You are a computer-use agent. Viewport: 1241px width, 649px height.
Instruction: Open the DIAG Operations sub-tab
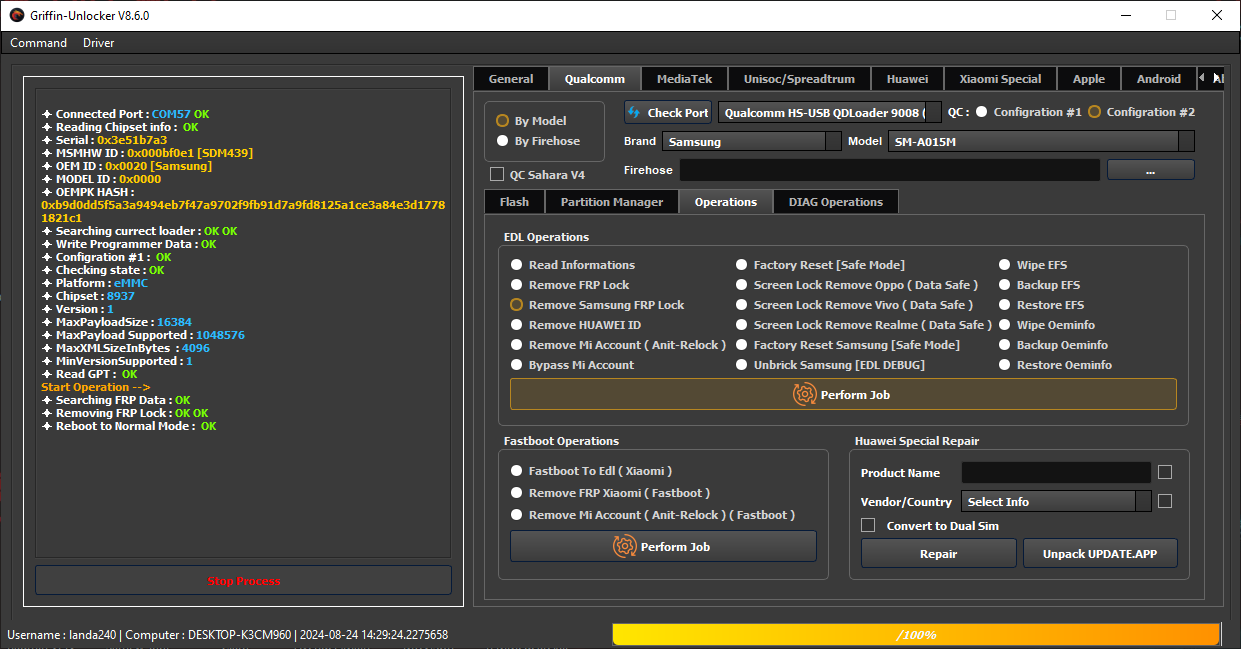(x=836, y=202)
